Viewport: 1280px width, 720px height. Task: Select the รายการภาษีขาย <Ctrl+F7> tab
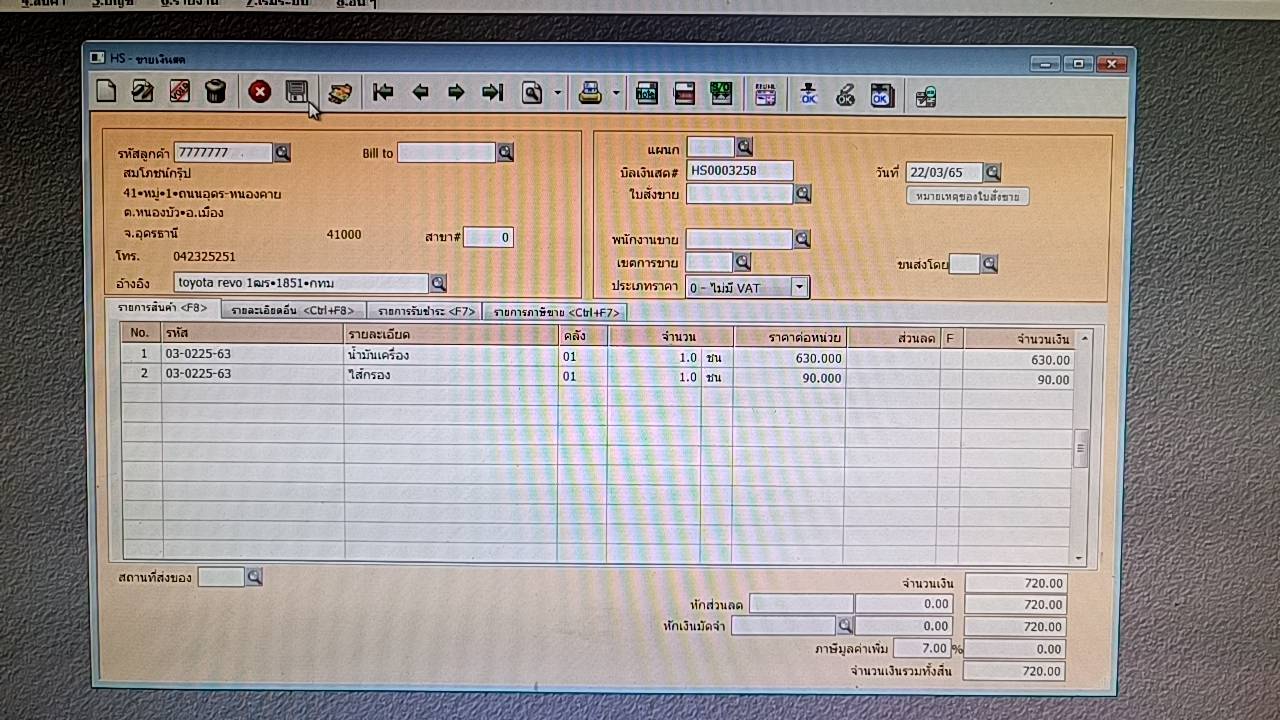tap(554, 312)
